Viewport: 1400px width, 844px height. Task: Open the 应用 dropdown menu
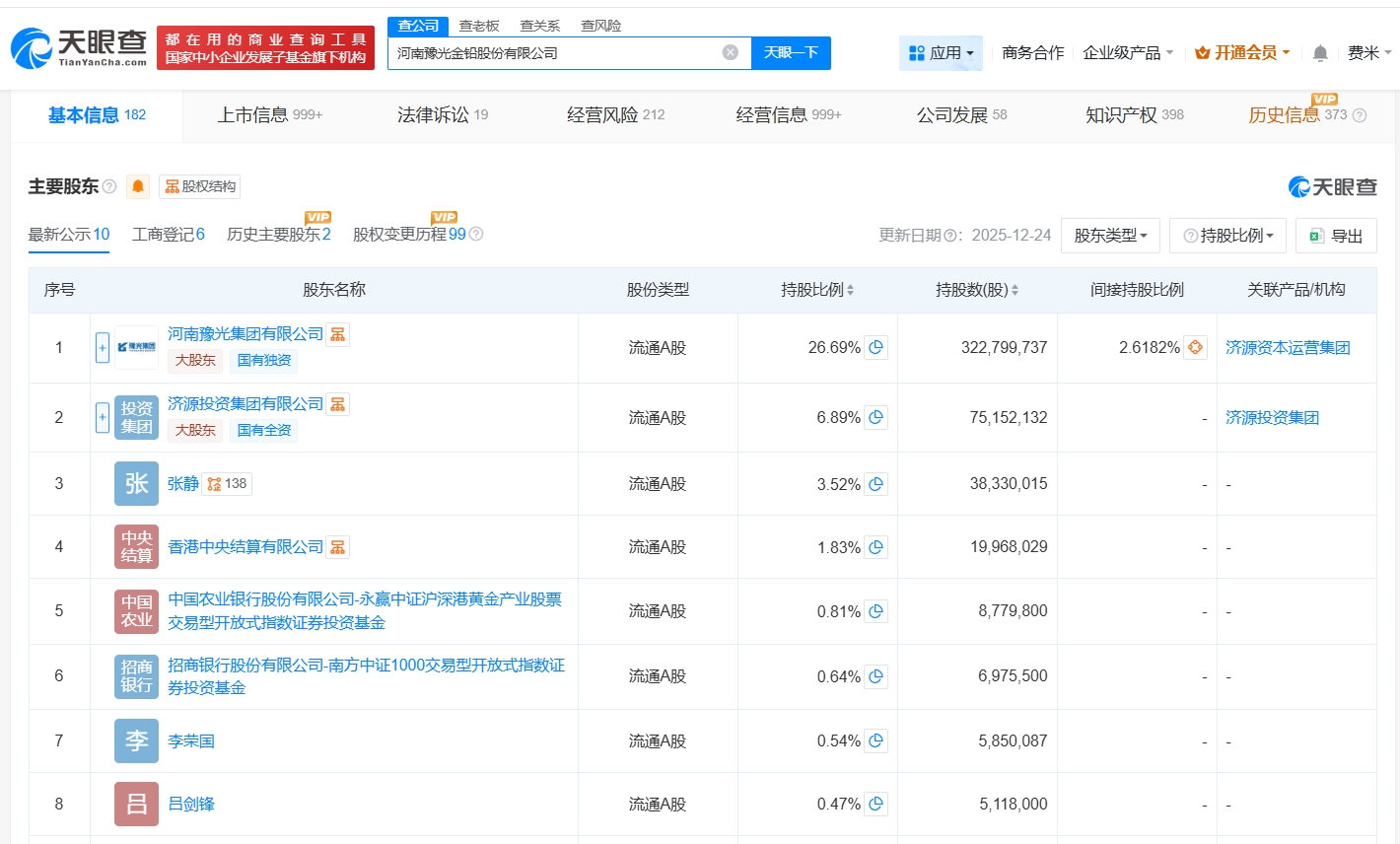click(x=942, y=53)
